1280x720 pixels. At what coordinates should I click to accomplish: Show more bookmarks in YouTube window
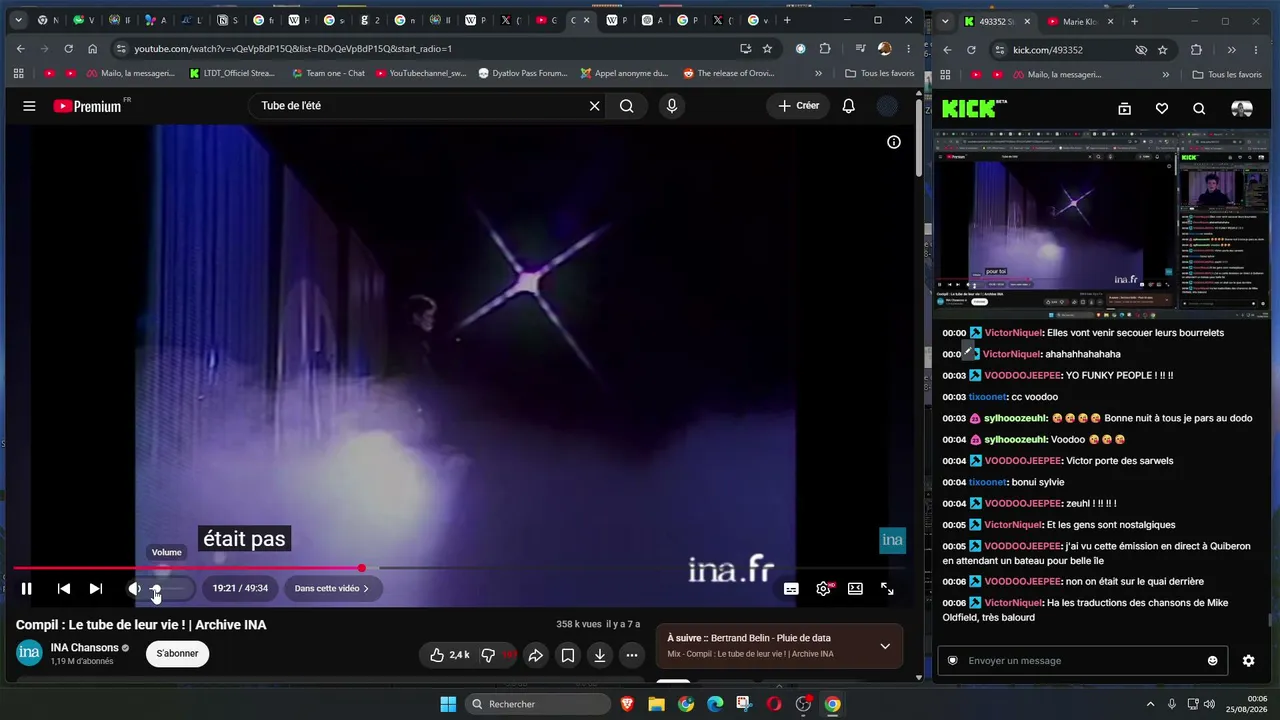click(x=819, y=73)
